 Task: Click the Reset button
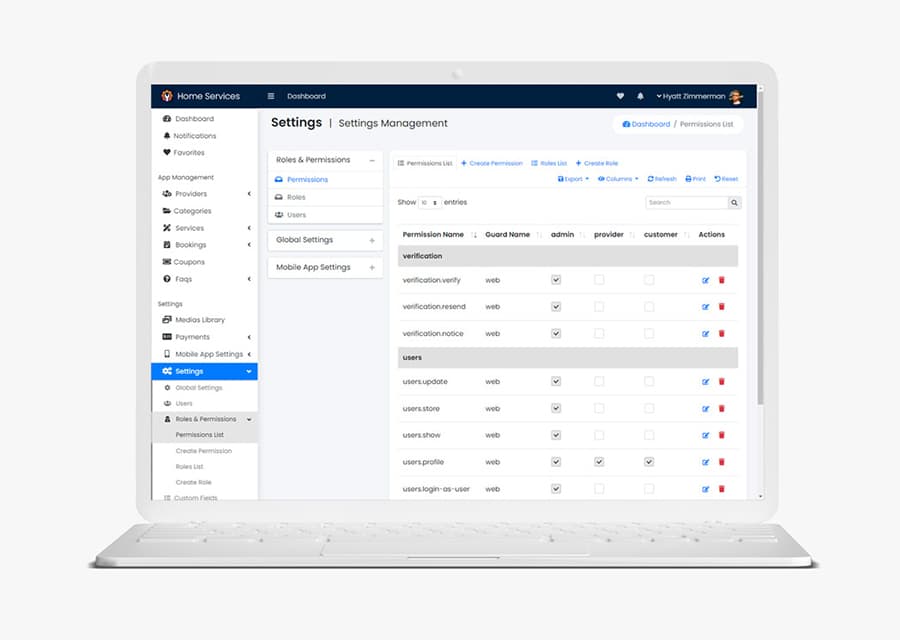[726, 179]
